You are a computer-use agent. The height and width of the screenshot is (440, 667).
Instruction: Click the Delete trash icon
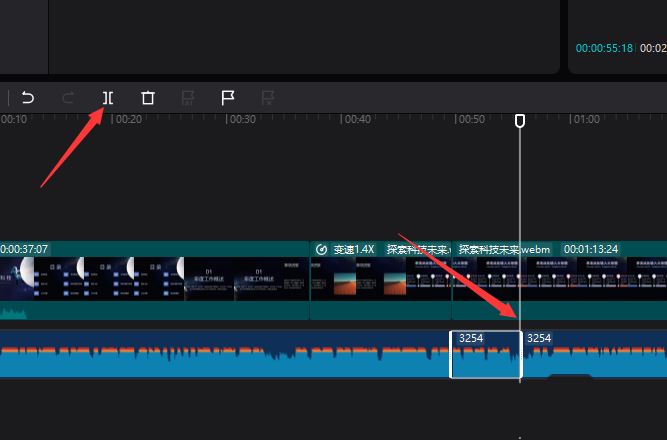[148, 97]
